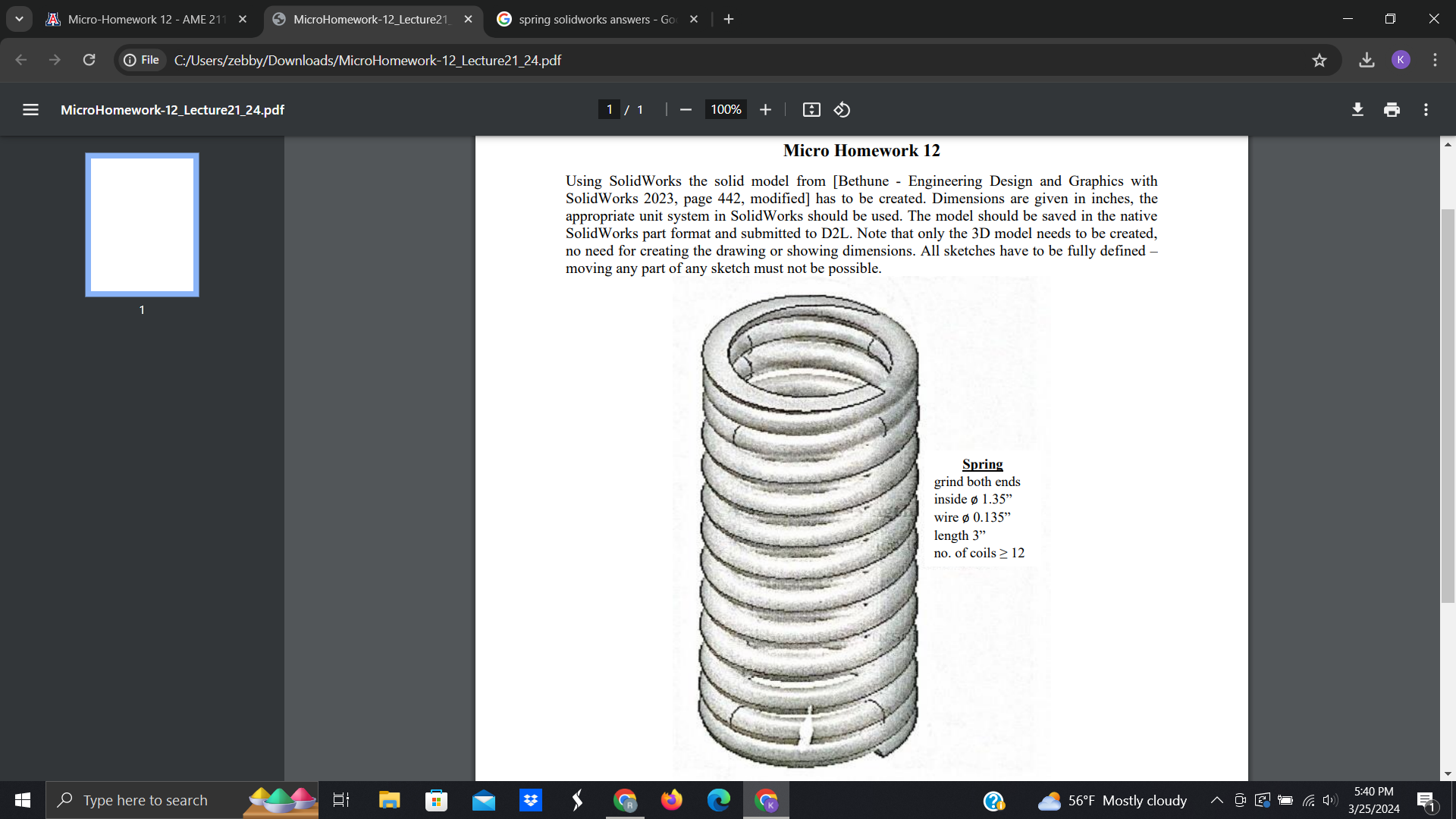The width and height of the screenshot is (1456, 819).
Task: Switch to Micro-Homework 12 - AME tab
Action: (x=144, y=19)
